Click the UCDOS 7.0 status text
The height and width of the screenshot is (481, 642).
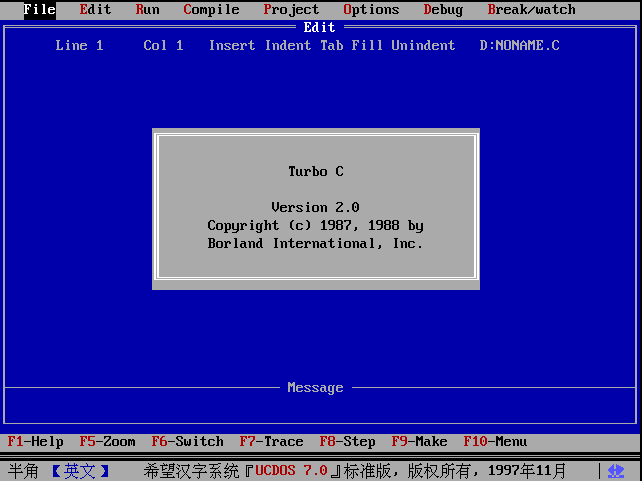coord(292,471)
